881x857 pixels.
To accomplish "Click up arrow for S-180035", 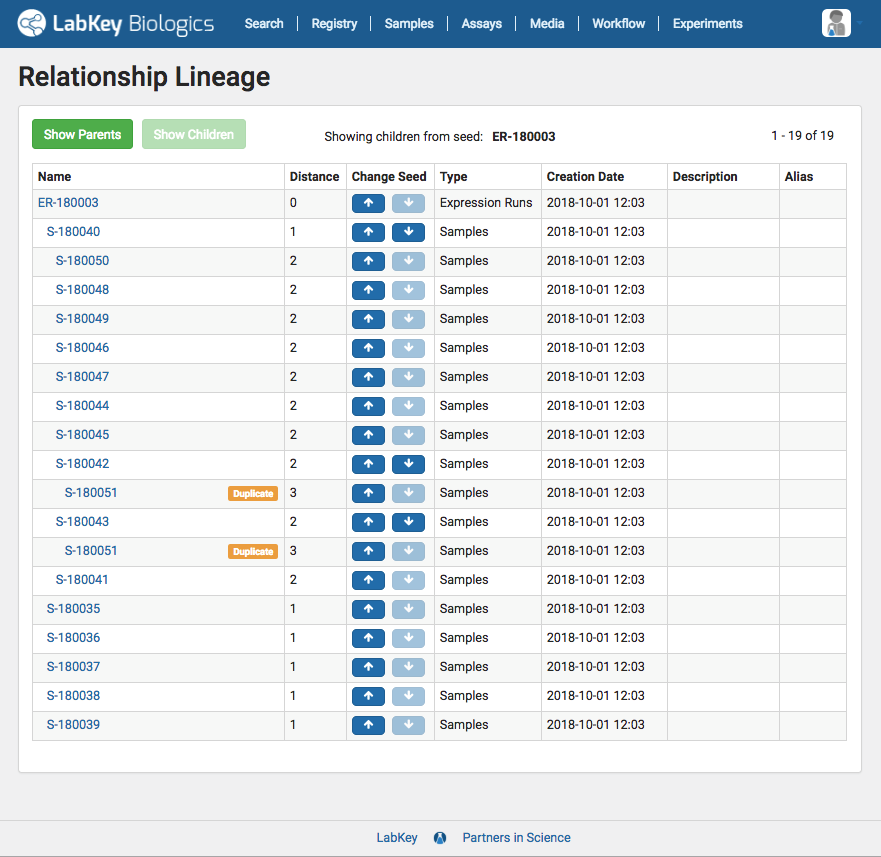I will (x=368, y=609).
